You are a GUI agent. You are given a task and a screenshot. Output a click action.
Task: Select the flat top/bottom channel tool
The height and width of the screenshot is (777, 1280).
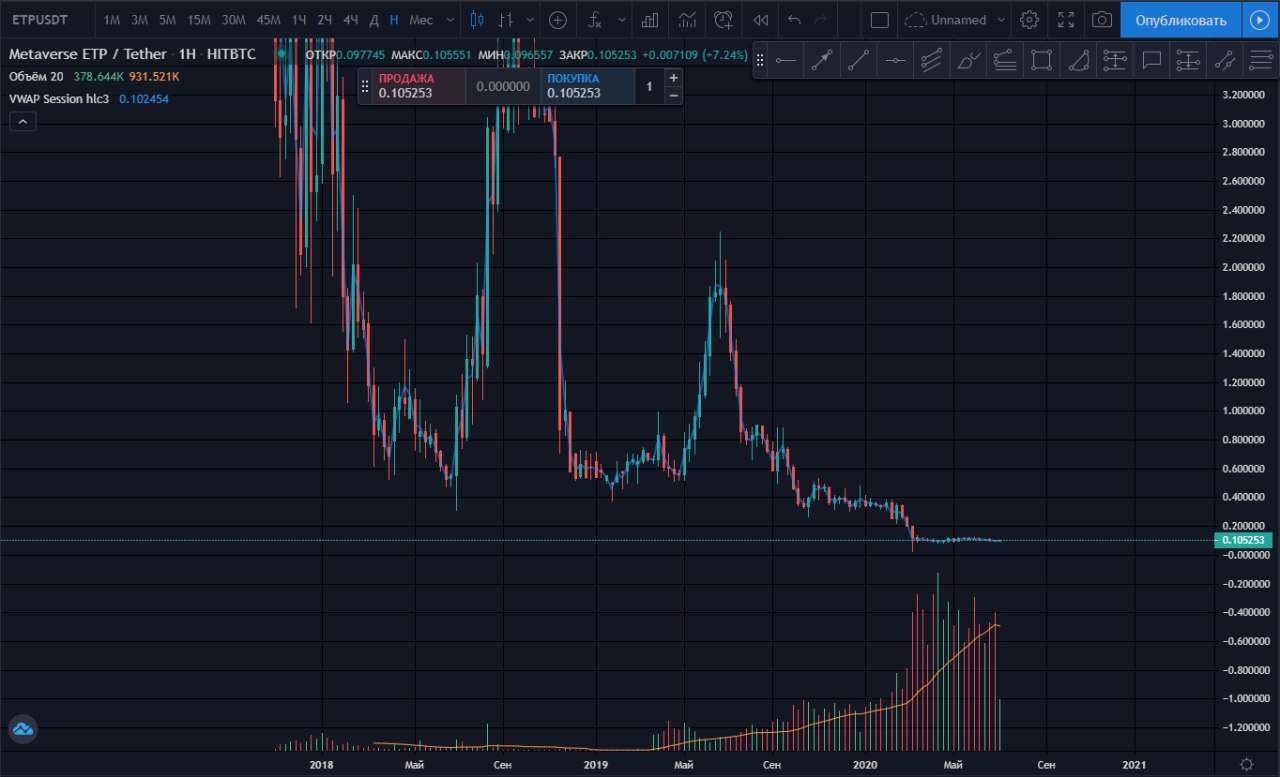click(x=1005, y=61)
